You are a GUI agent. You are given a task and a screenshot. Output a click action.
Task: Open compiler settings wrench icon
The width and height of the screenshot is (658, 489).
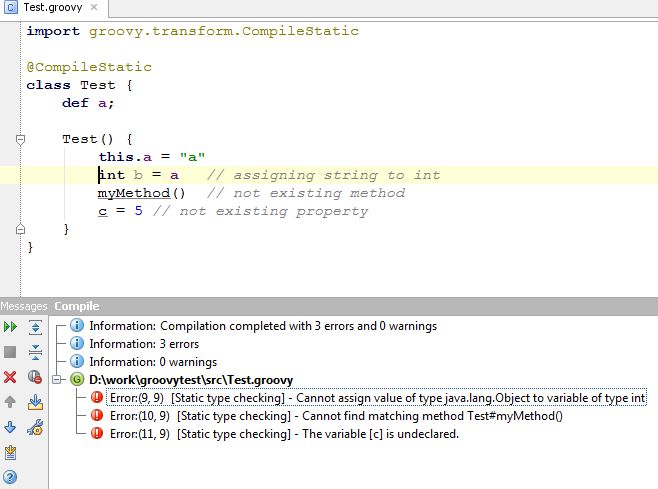point(35,427)
